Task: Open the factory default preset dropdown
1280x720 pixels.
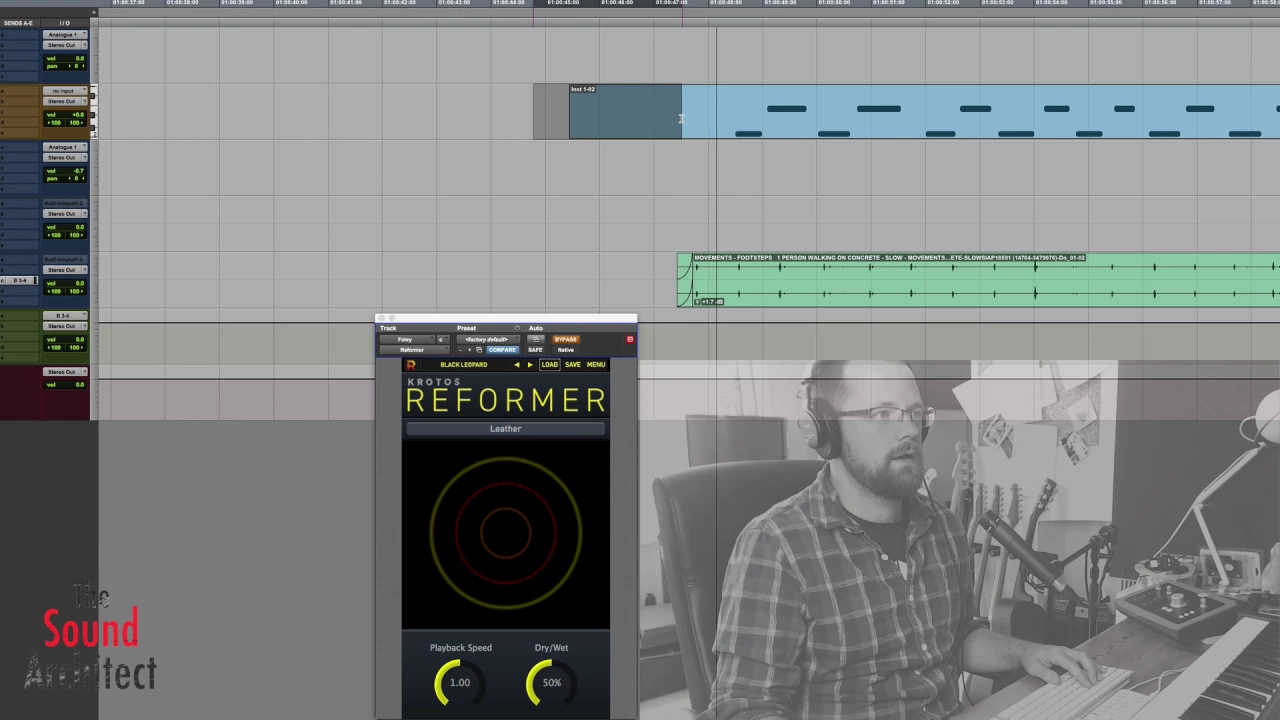Action: pos(488,339)
